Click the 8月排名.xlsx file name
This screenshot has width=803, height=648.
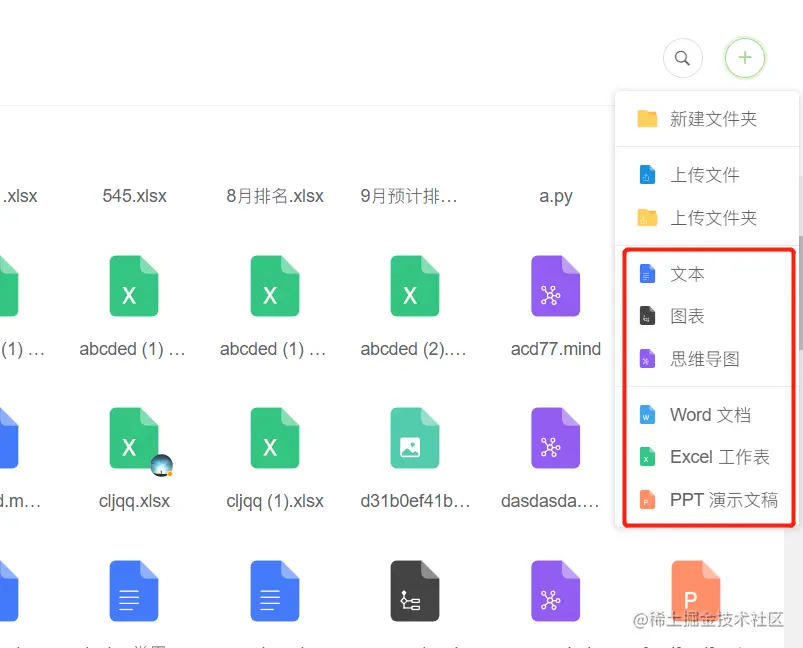click(275, 196)
